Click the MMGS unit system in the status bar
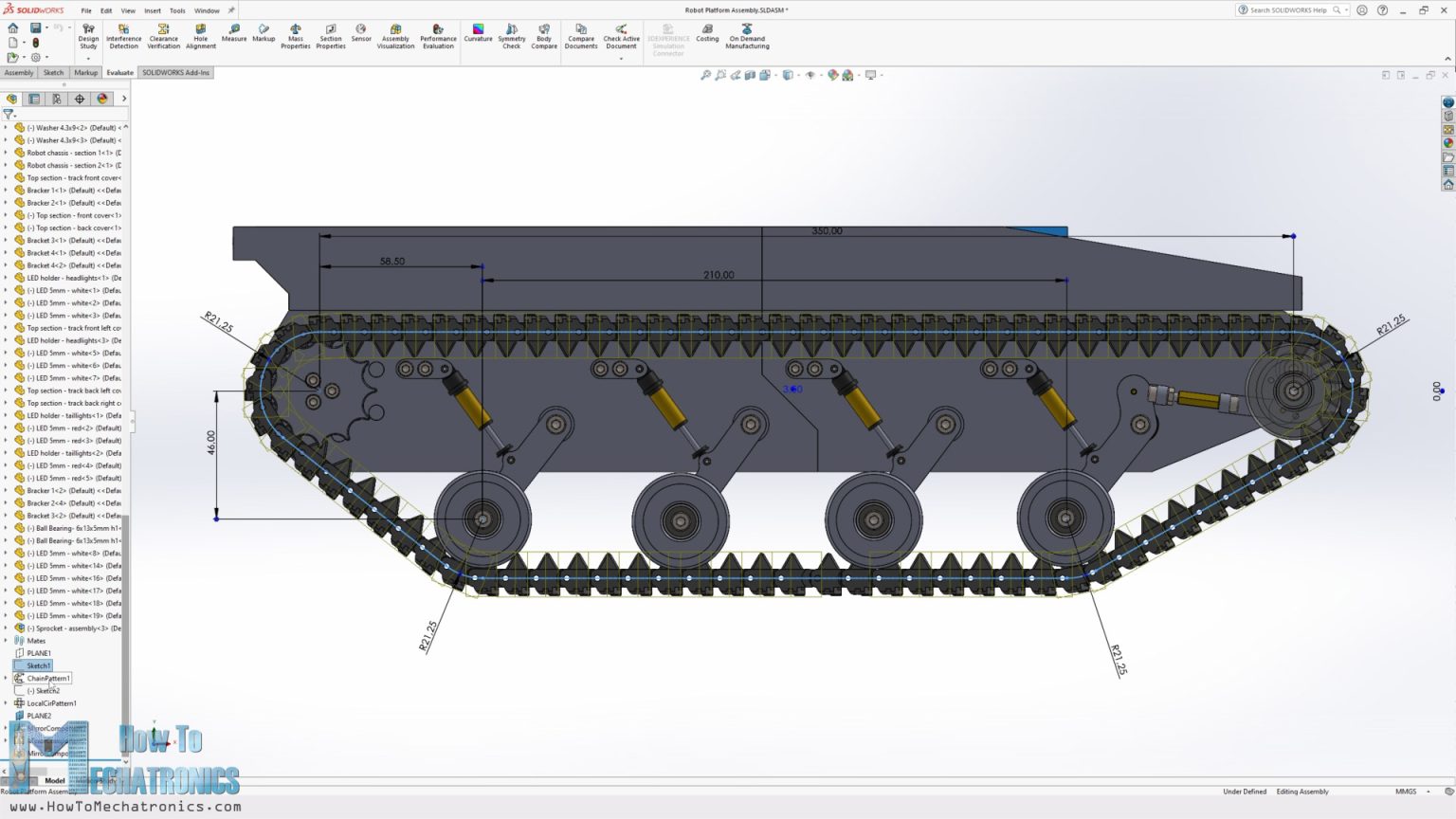Viewport: 1456px width, 819px height. point(1407,792)
